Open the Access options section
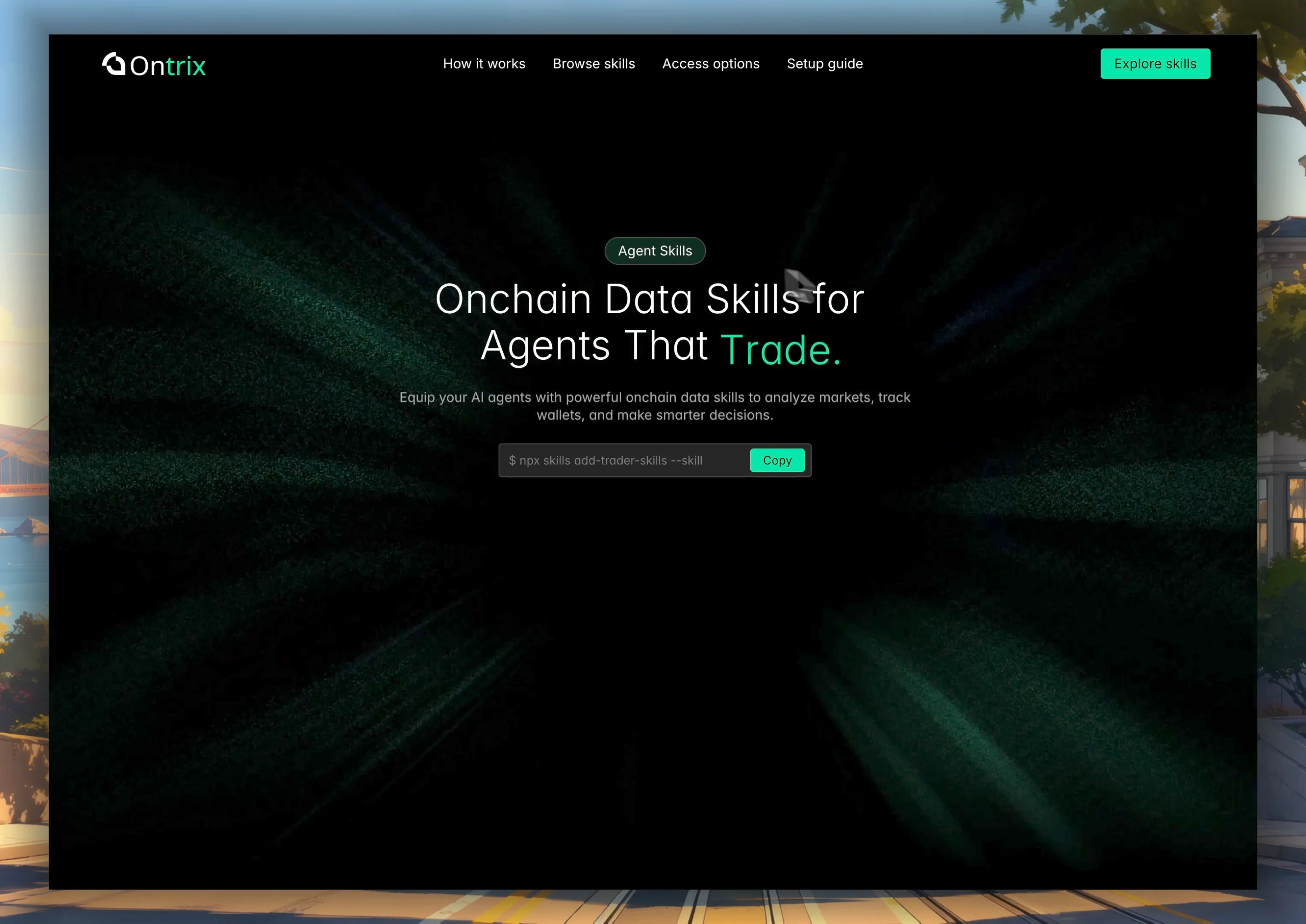Viewport: 1306px width, 924px height. click(x=711, y=64)
